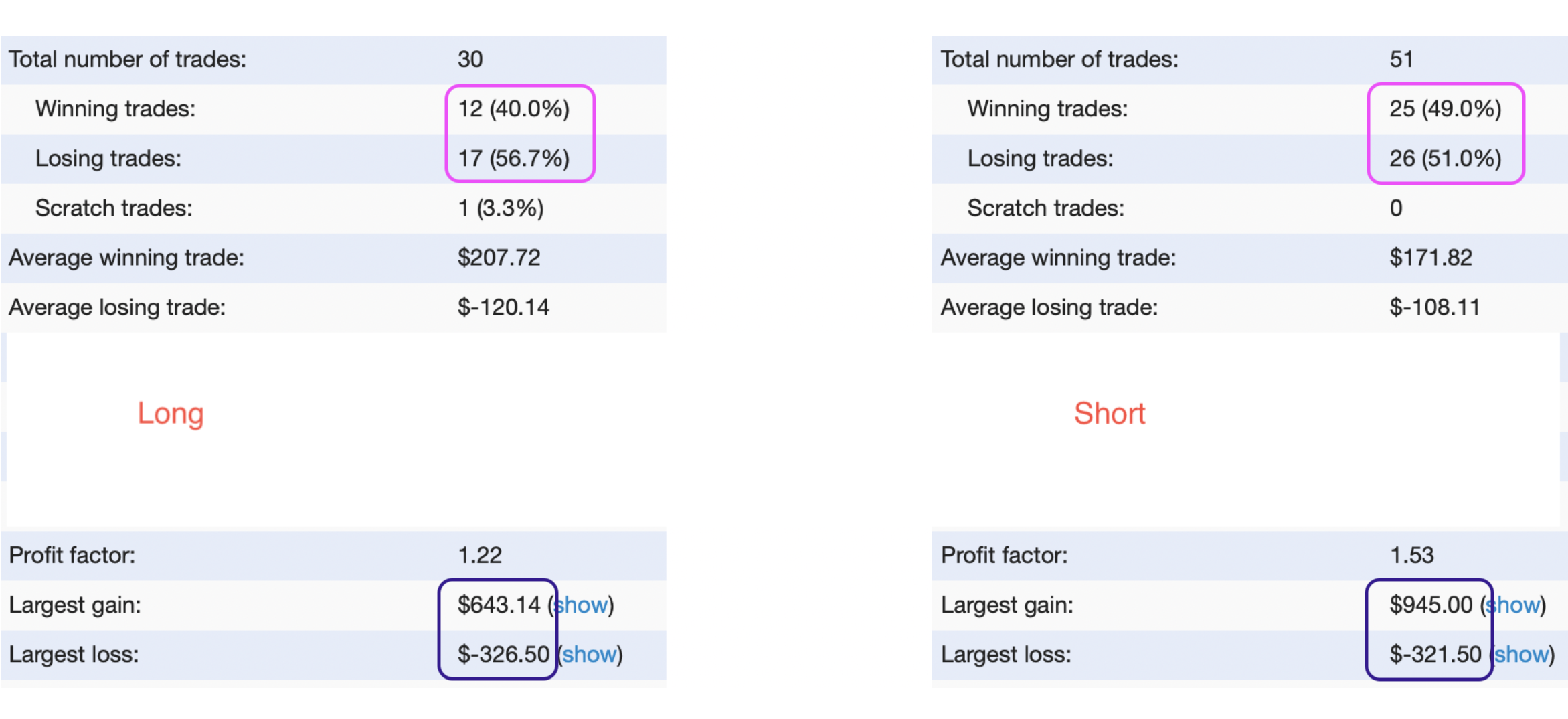Click the red Long label
Image resolution: width=1568 pixels, height=719 pixels.
pos(171,414)
